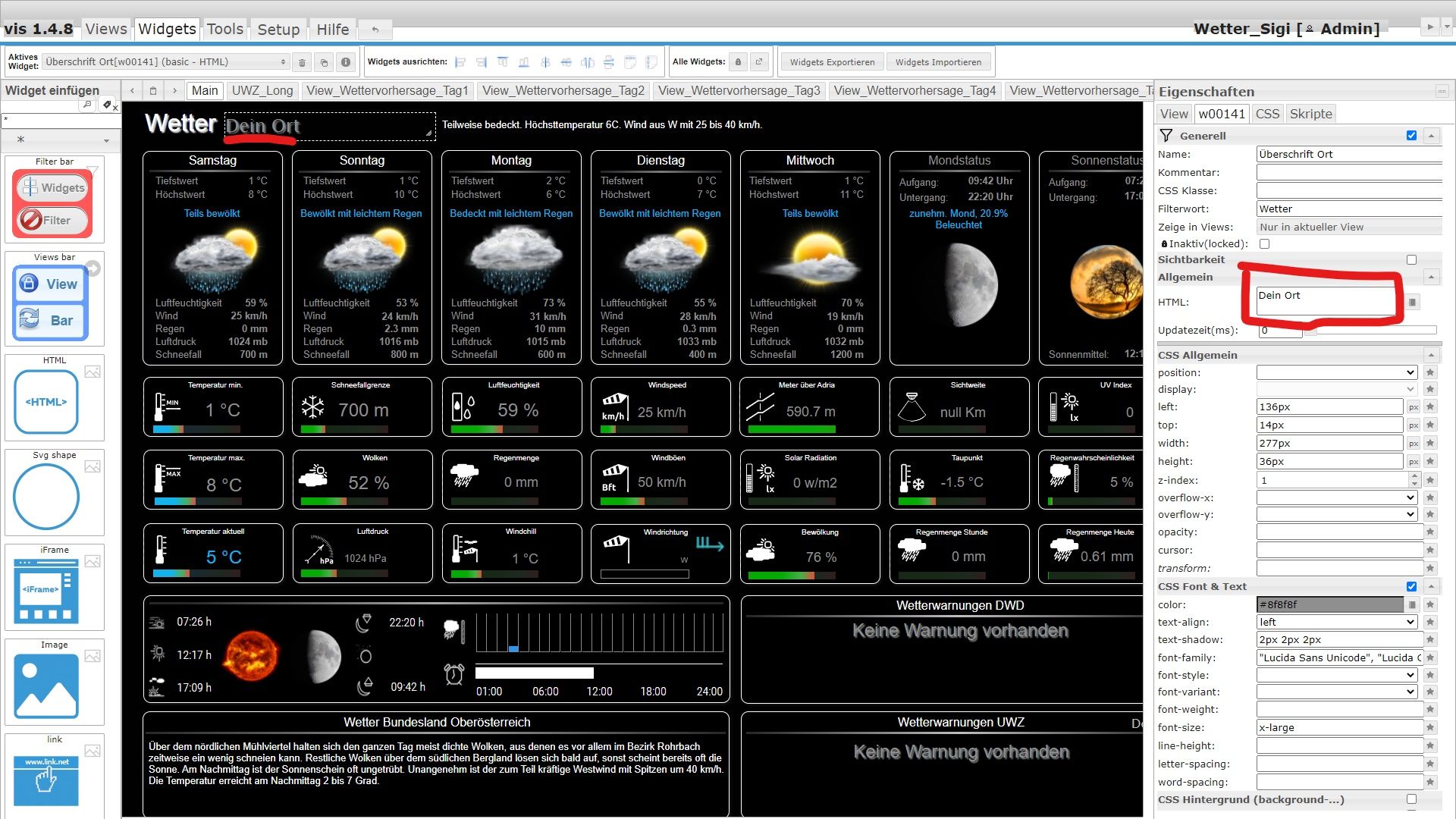Click the color field swatch #8f8f8f
This screenshot has height=819, width=1456.
(x=1329, y=604)
